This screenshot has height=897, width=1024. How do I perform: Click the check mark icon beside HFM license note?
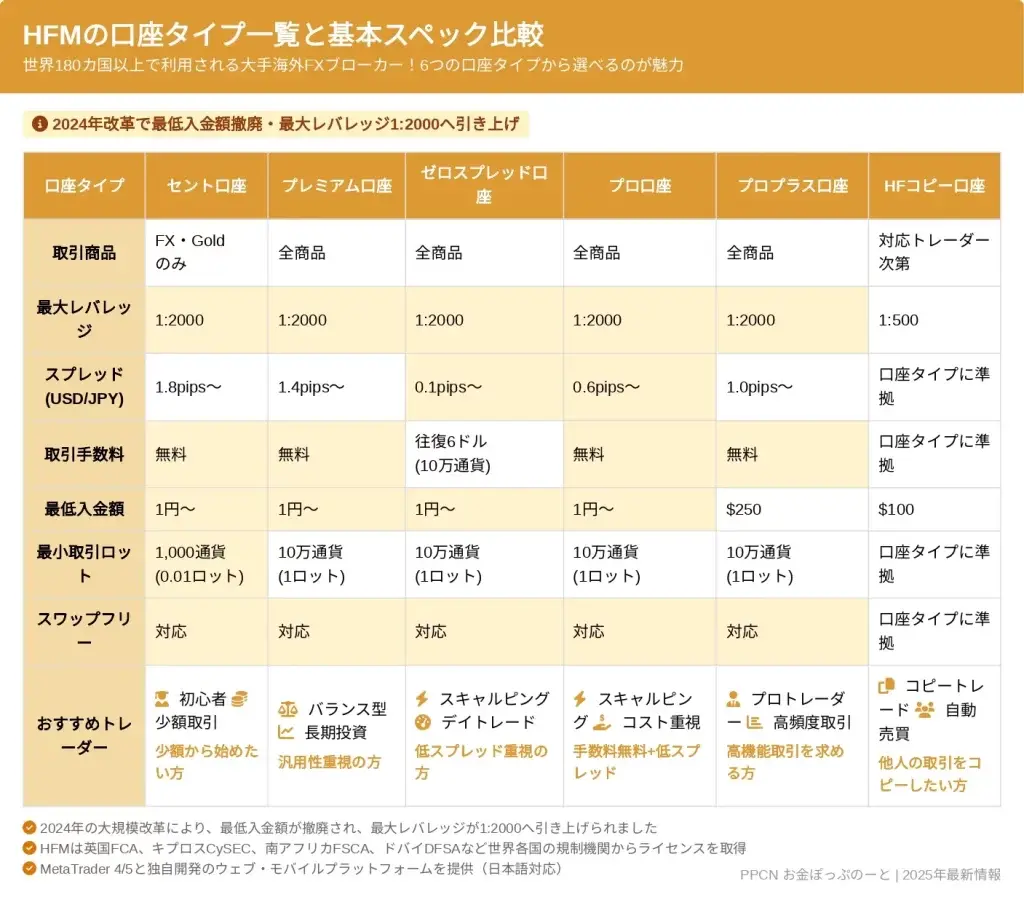30,848
